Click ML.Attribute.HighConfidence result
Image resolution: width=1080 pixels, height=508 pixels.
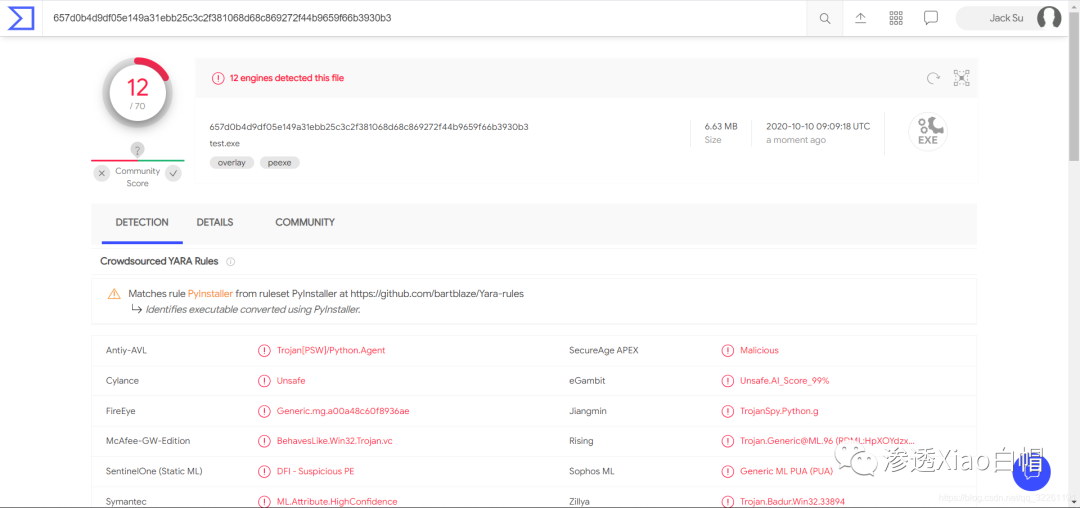pyautogui.click(x=337, y=502)
